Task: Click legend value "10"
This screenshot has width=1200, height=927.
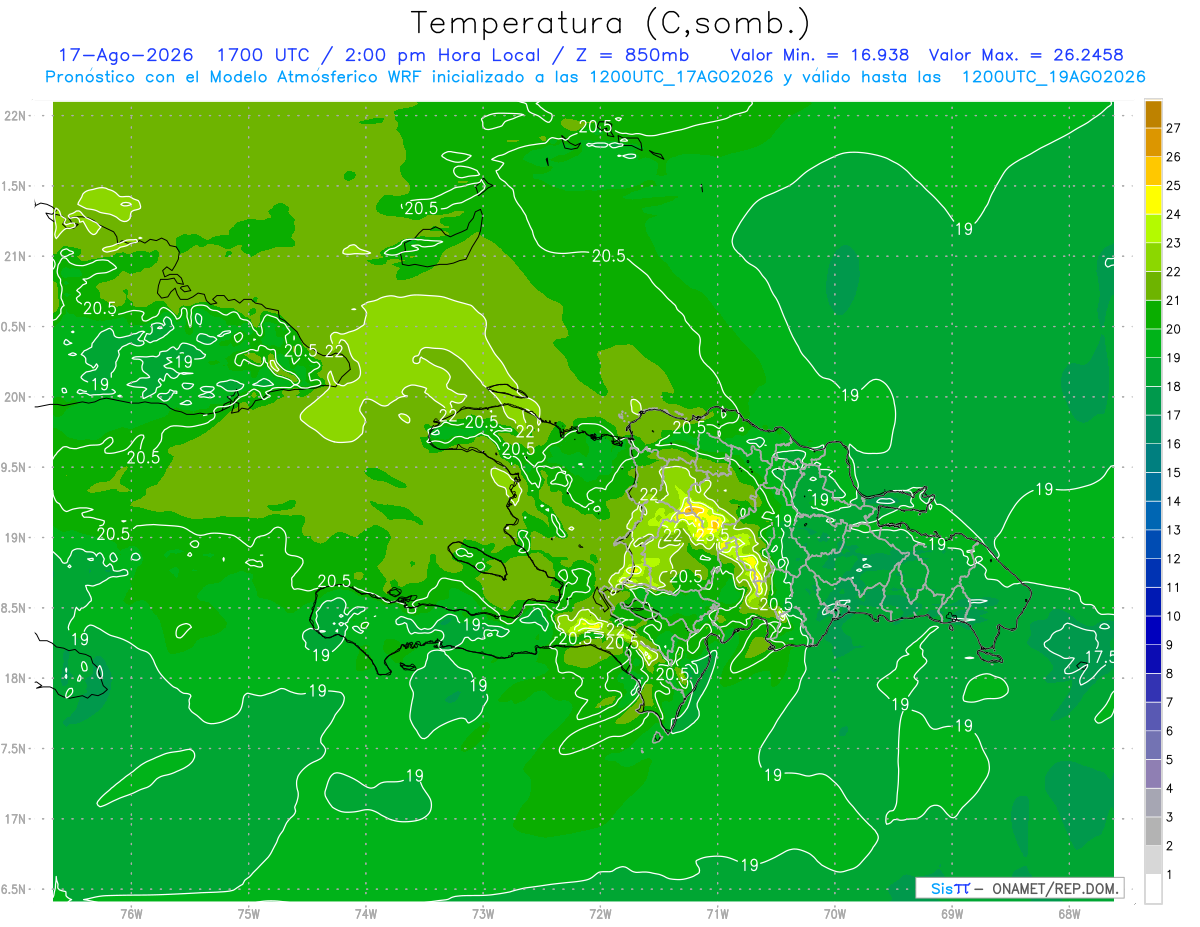Action: pos(1174,616)
